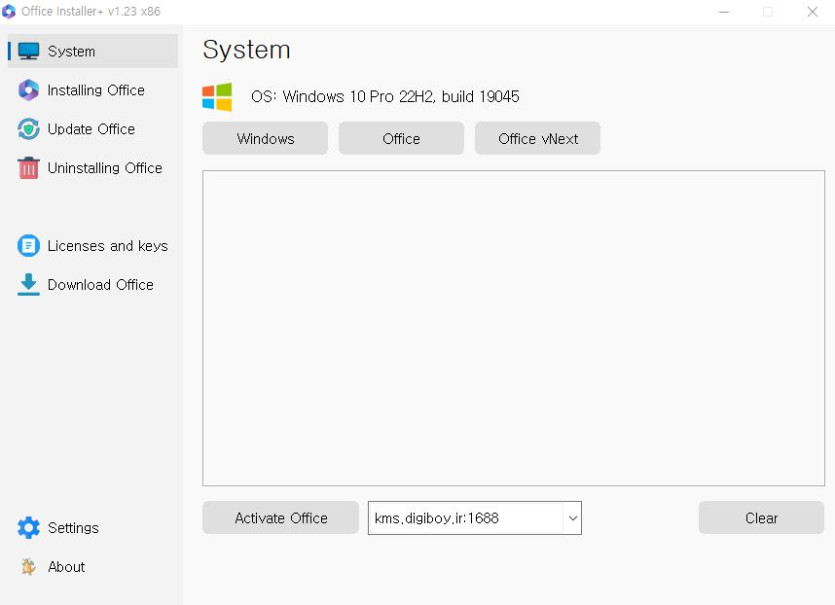
Task: Click the Office button
Action: coord(402,138)
